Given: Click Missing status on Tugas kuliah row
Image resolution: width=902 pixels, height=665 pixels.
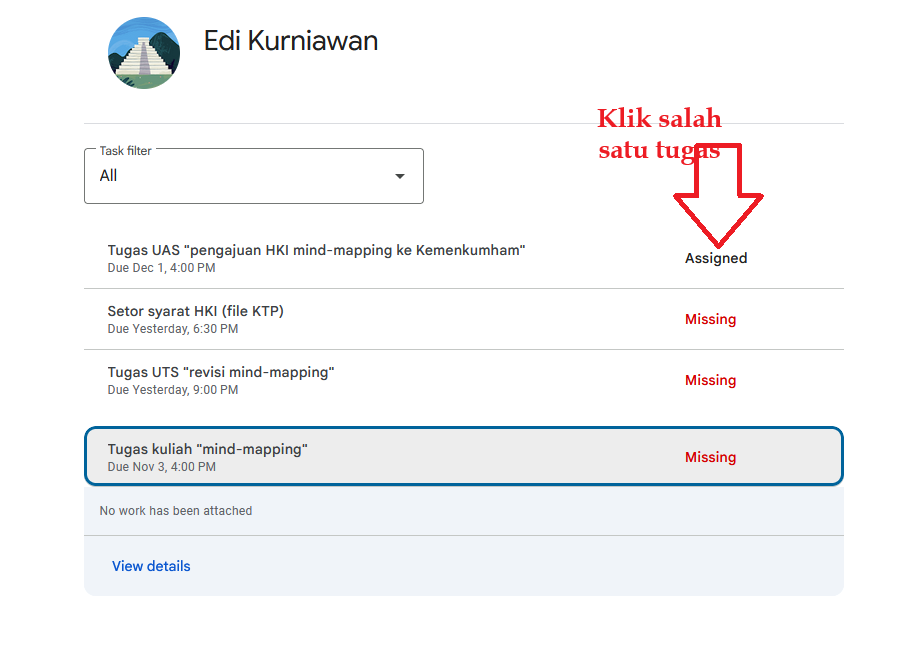Looking at the screenshot, I should point(710,457).
